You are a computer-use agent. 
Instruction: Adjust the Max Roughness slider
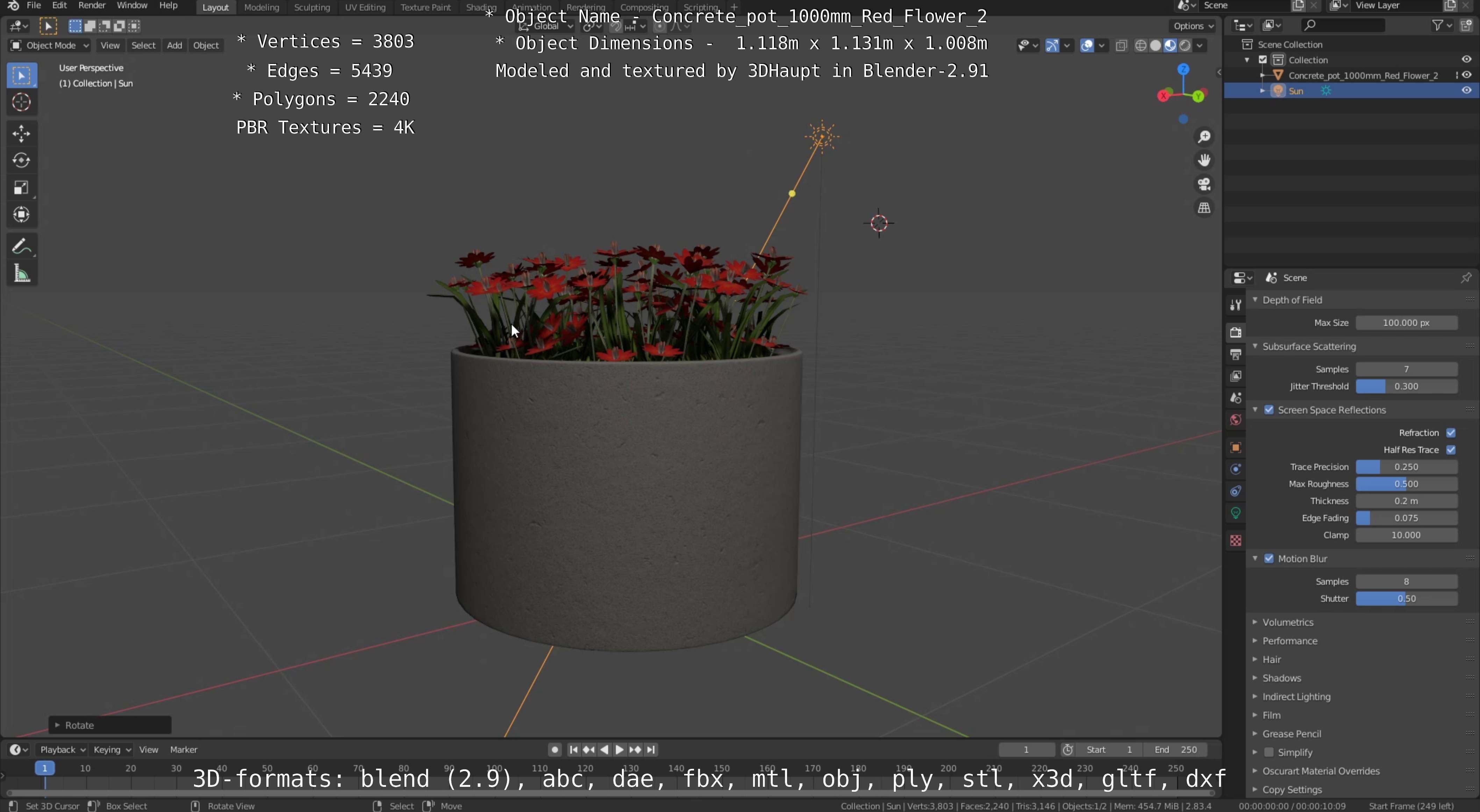(1407, 484)
